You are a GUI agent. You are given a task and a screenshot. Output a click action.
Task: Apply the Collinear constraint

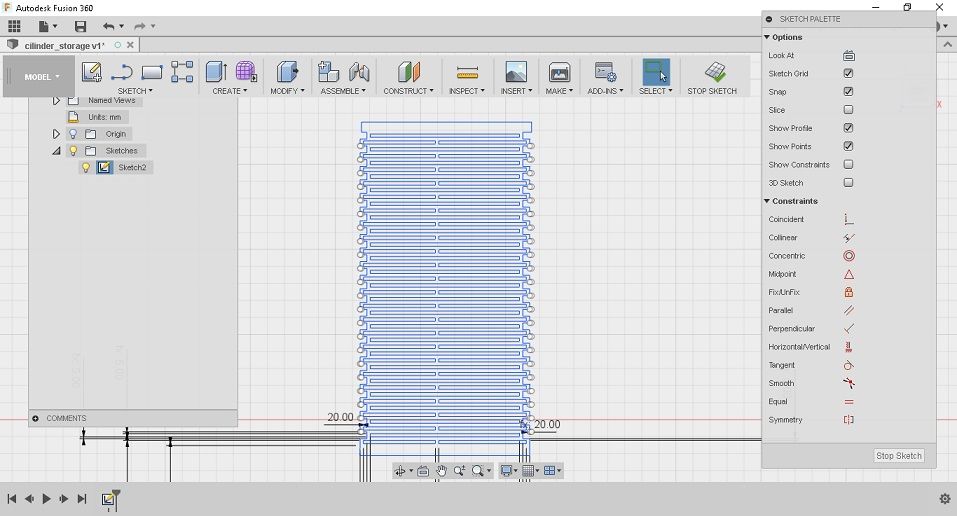click(x=848, y=238)
